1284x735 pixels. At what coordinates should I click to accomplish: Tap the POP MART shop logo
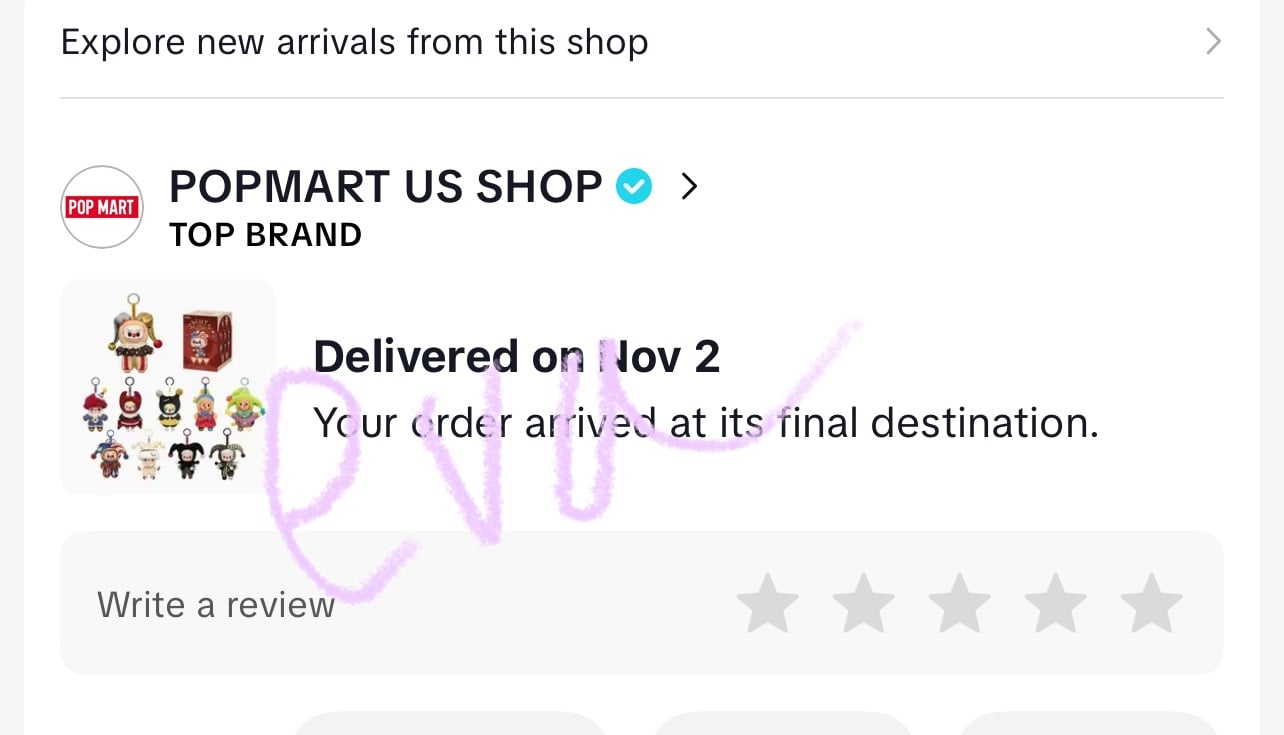pyautogui.click(x=101, y=207)
